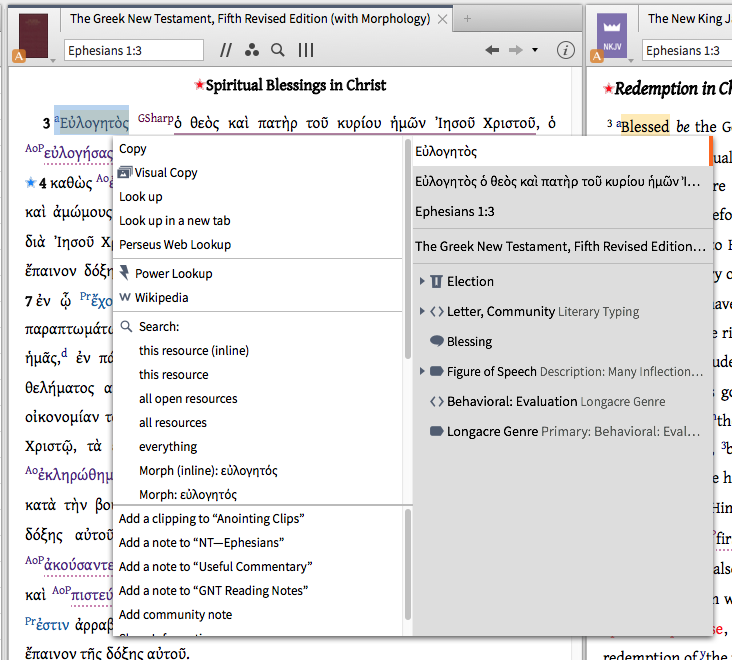732x660 pixels.
Task: Select the Greek New Testament resource row
Action: [561, 246]
